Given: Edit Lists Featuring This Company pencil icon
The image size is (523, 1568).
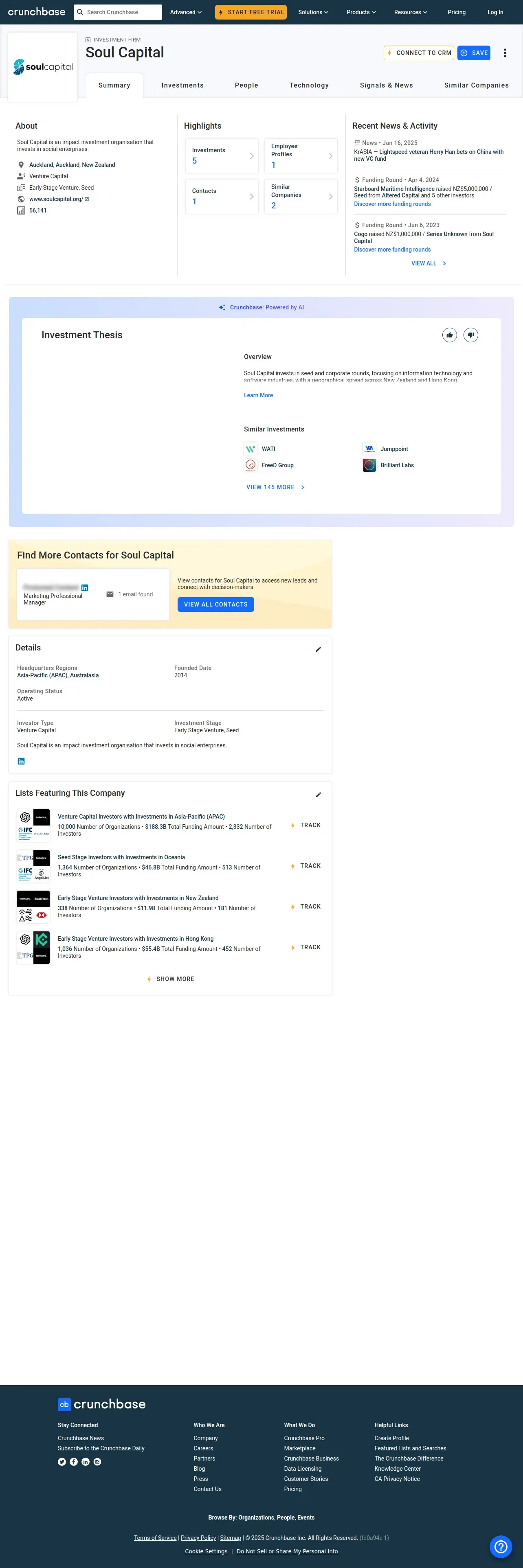Looking at the screenshot, I should (x=319, y=794).
